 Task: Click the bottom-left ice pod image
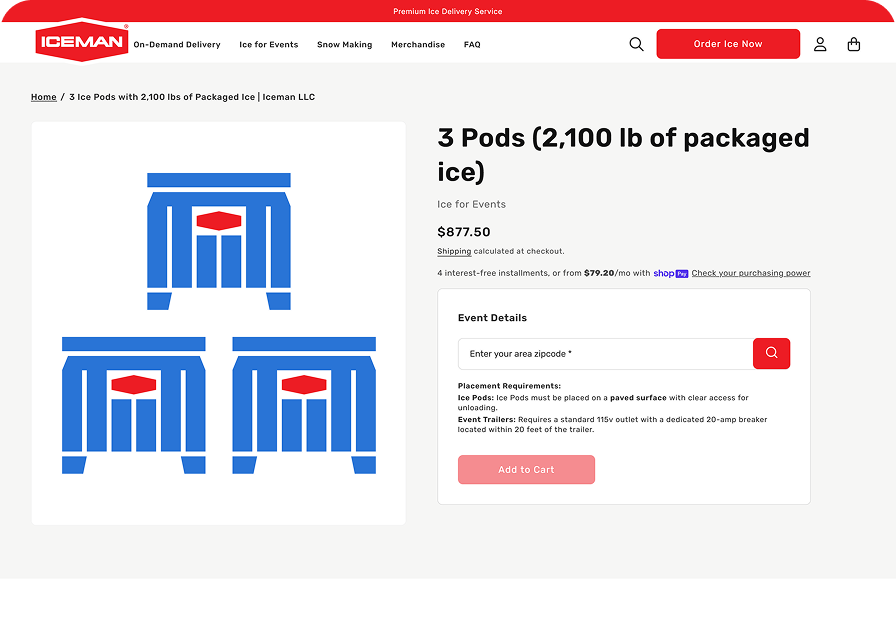(134, 405)
